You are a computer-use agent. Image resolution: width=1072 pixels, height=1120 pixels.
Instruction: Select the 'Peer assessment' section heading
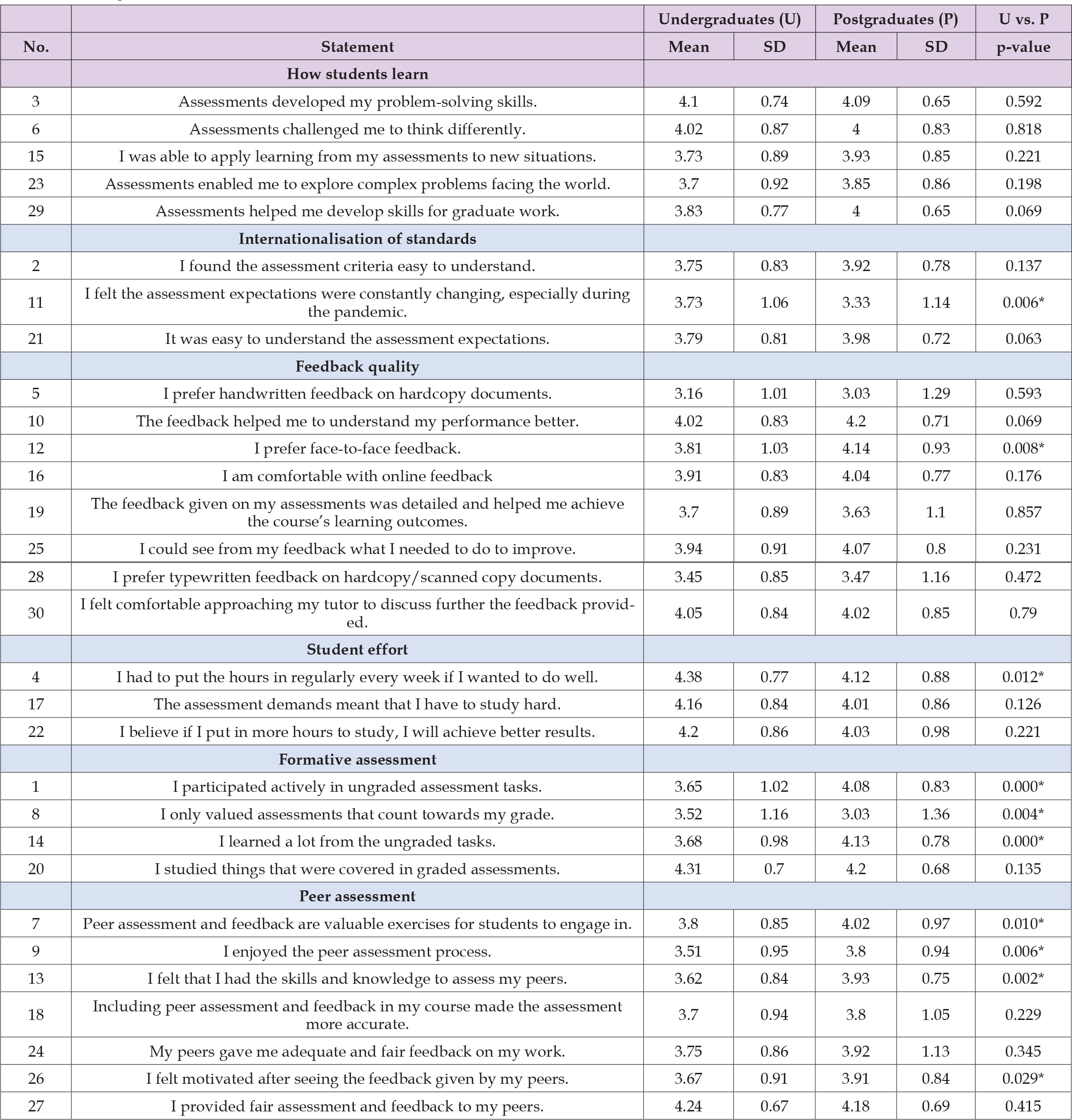[x=357, y=896]
